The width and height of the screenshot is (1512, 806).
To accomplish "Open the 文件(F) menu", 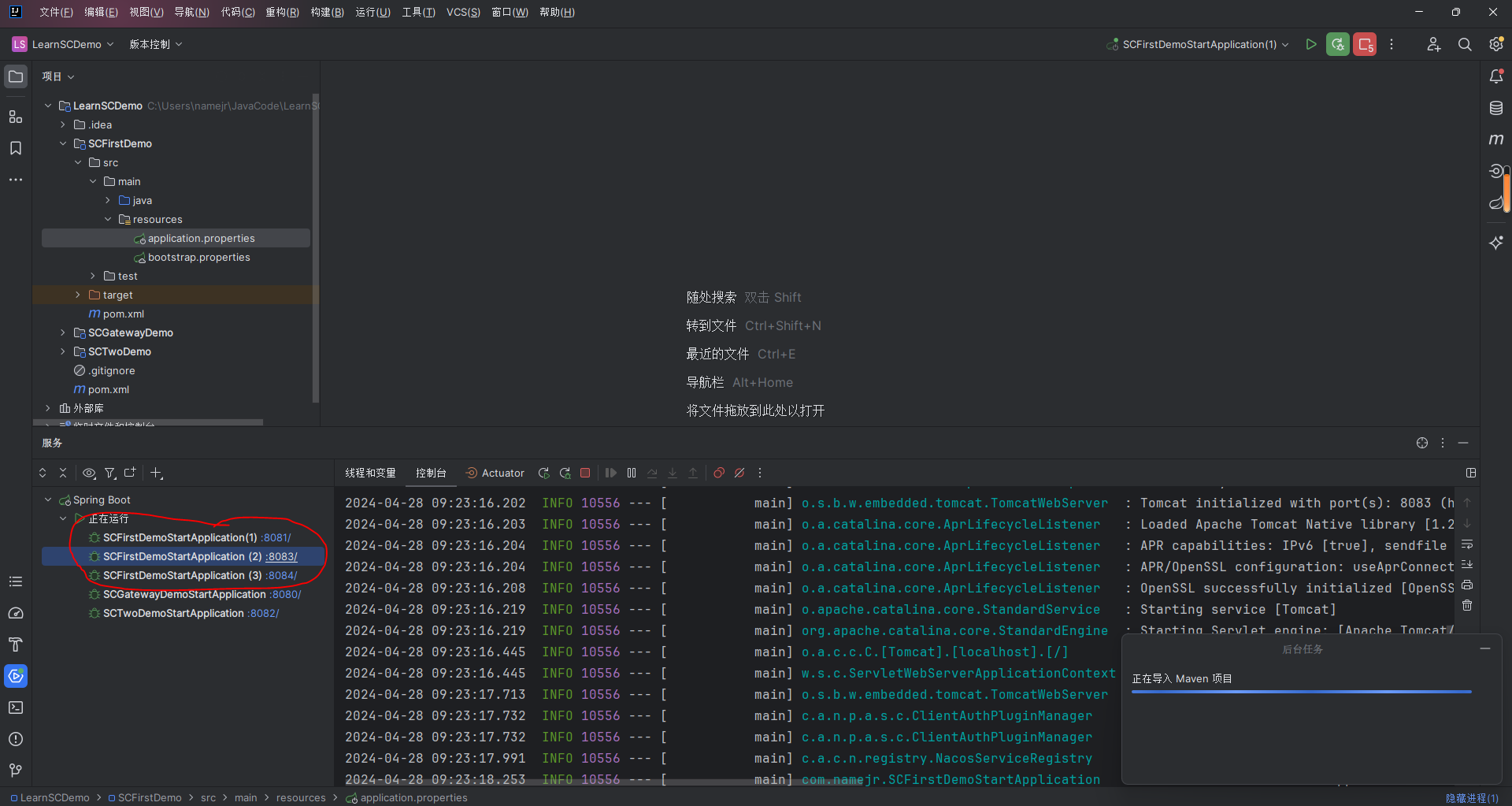I will (x=56, y=12).
